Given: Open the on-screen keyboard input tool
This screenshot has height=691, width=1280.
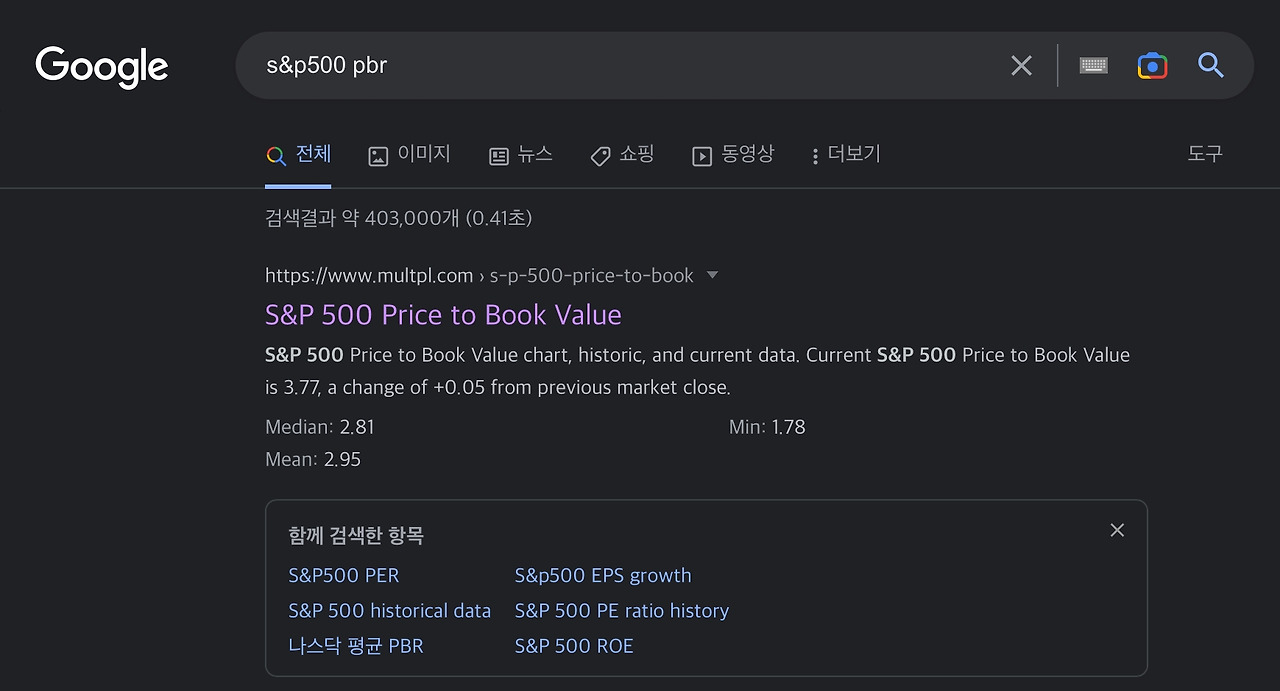Looking at the screenshot, I should (x=1093, y=66).
